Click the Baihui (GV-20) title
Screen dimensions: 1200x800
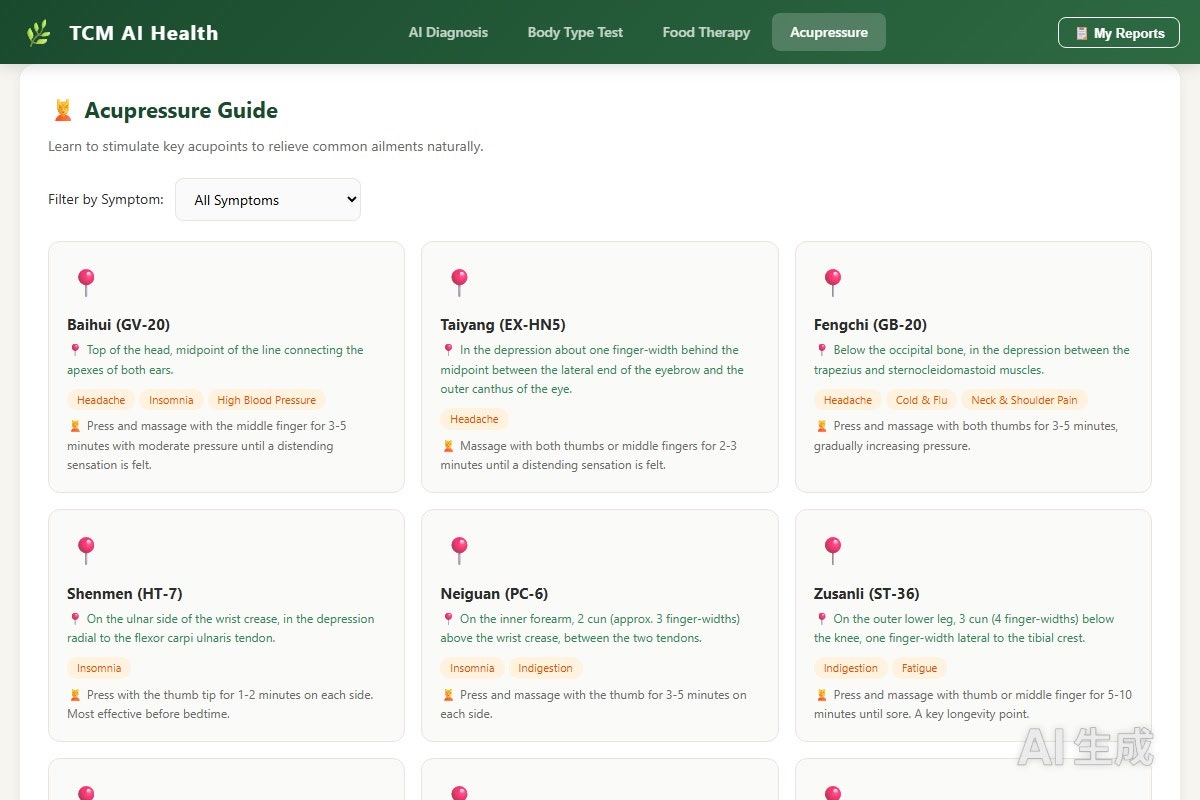[x=119, y=324]
